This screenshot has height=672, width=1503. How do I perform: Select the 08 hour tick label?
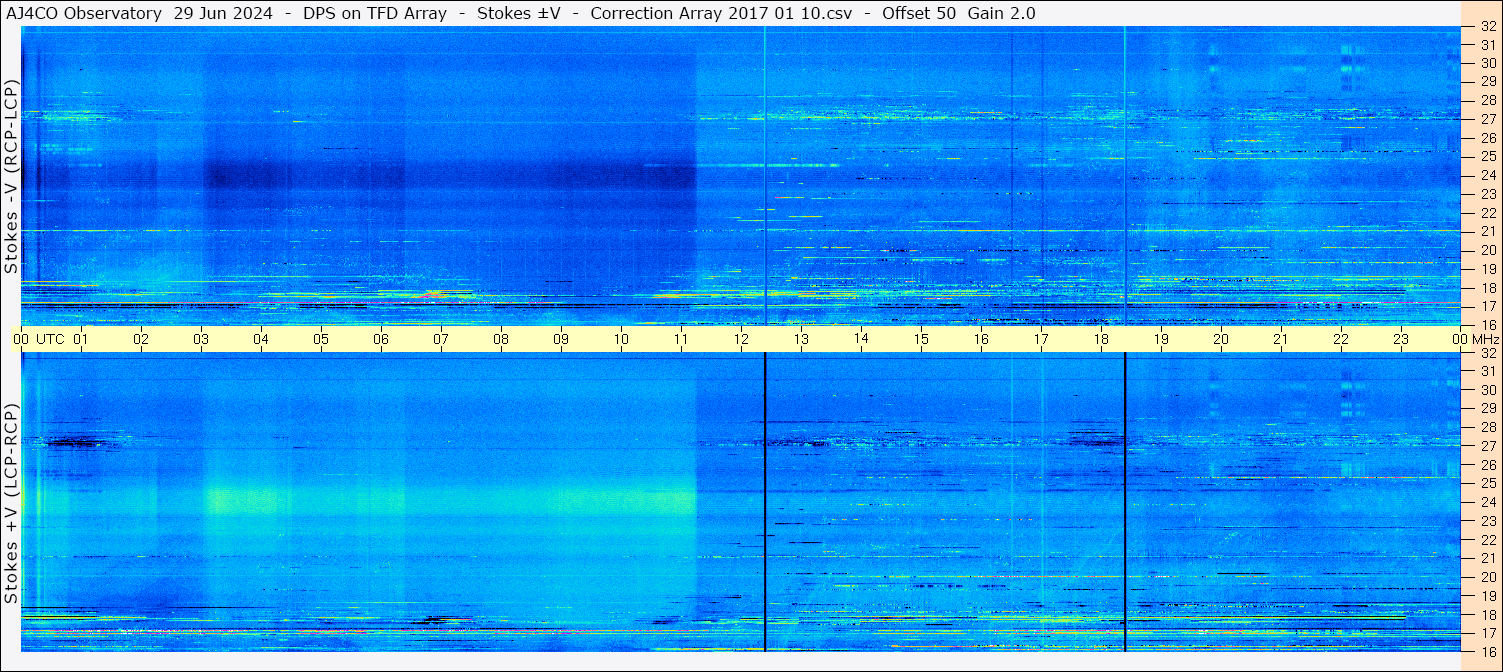click(501, 339)
